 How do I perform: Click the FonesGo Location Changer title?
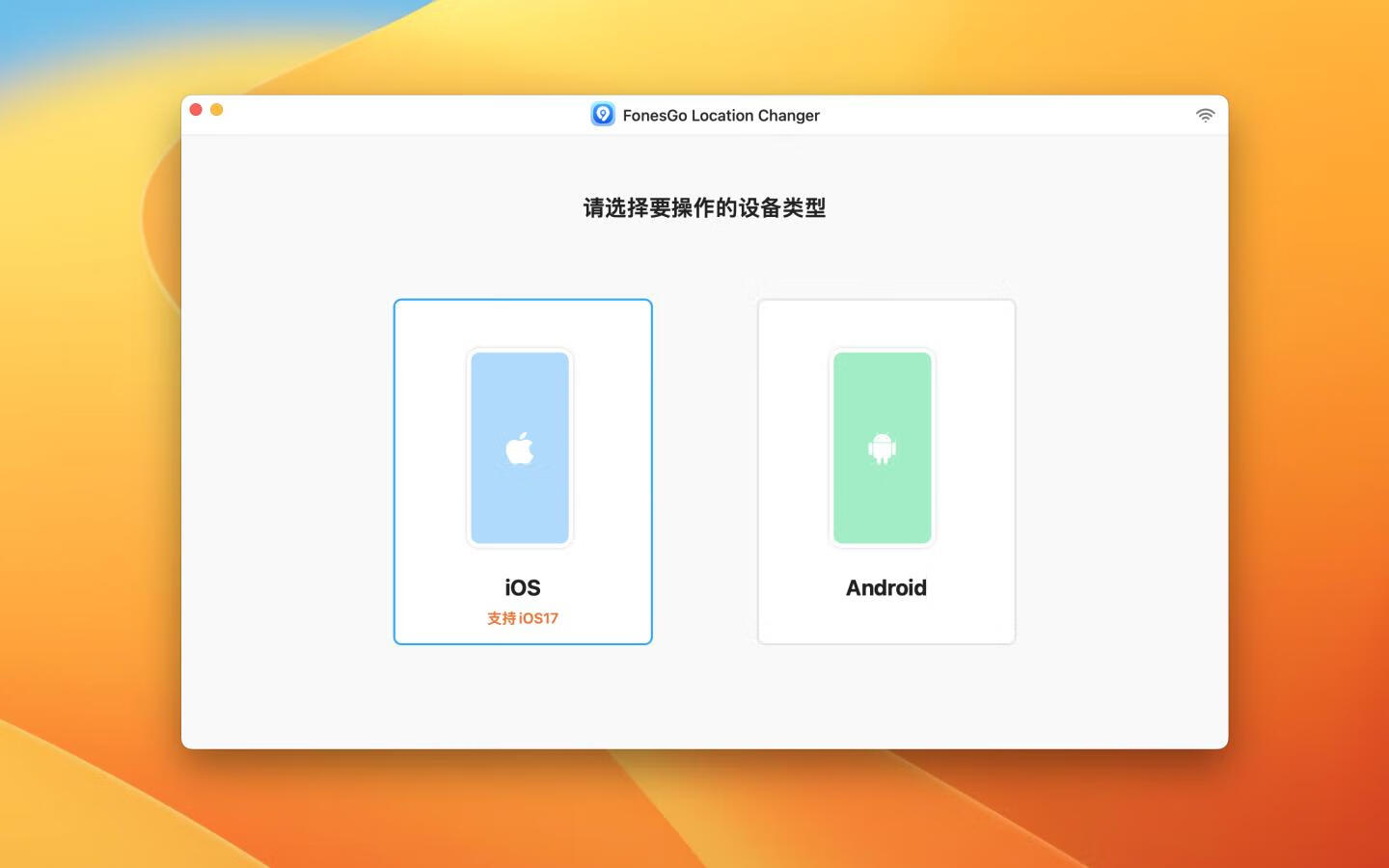point(722,116)
